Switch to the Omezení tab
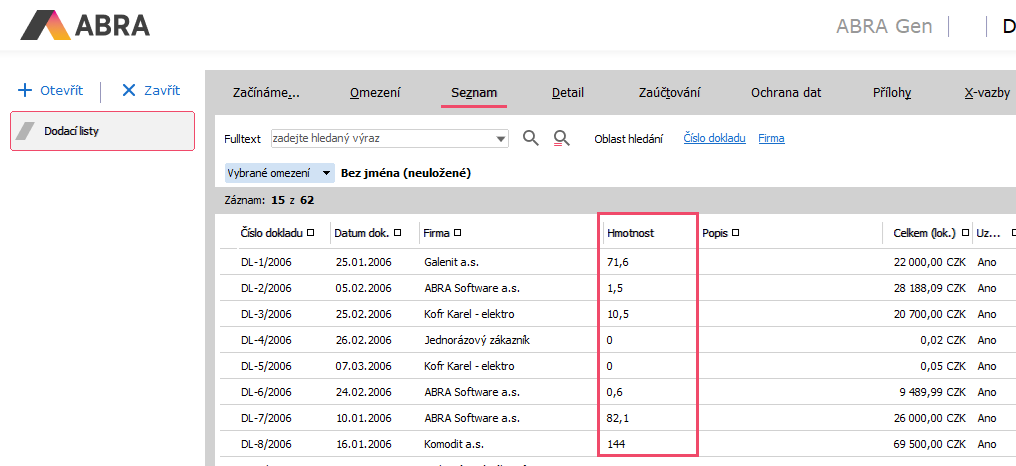 (x=375, y=93)
